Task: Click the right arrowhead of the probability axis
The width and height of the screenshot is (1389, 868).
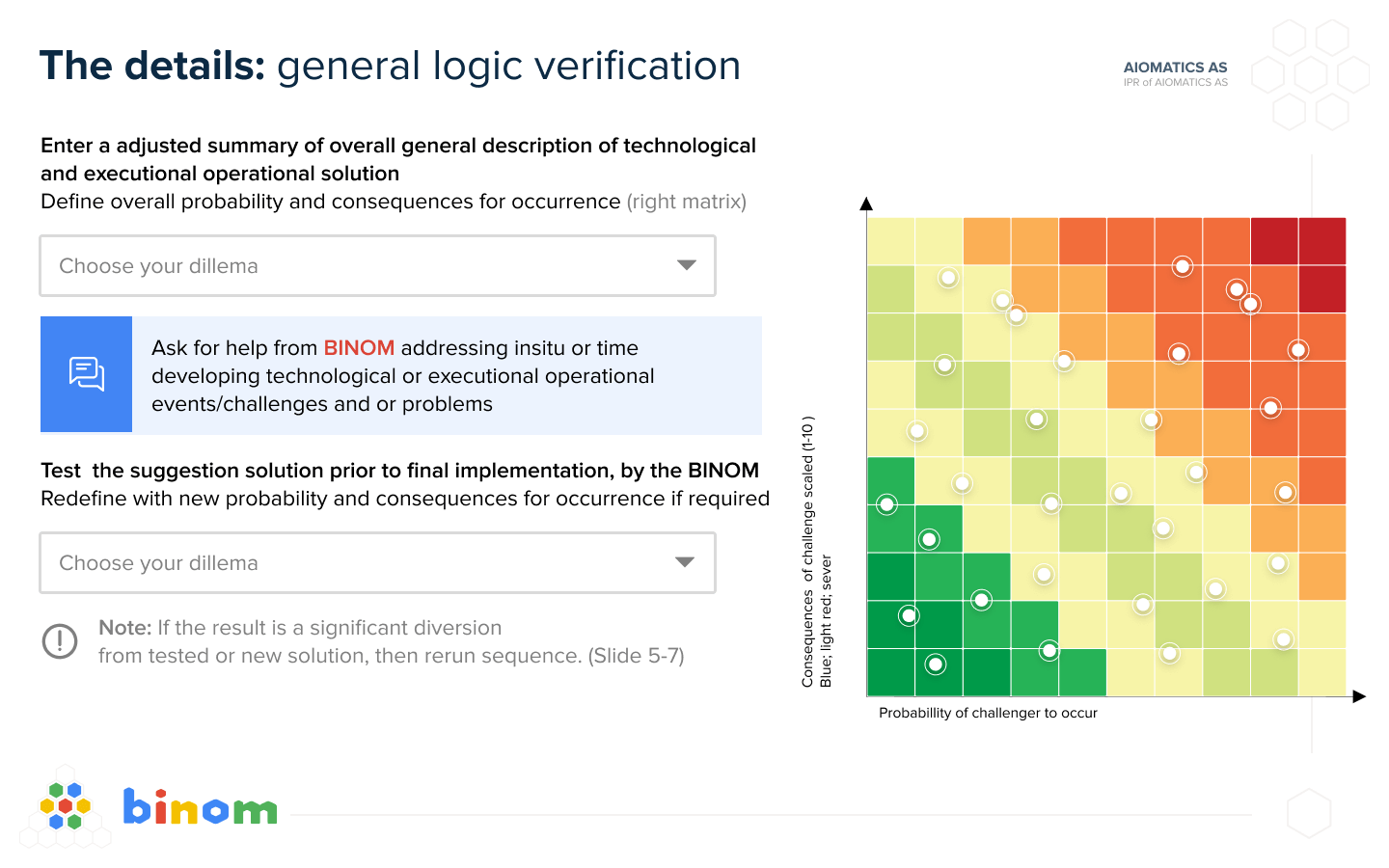Action: click(x=1359, y=696)
